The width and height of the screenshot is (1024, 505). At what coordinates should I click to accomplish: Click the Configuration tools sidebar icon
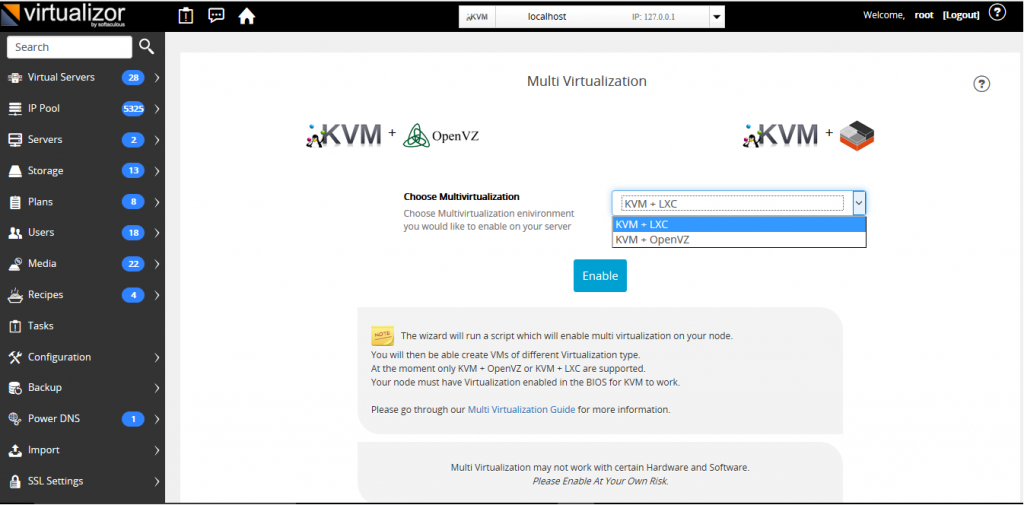click(15, 357)
